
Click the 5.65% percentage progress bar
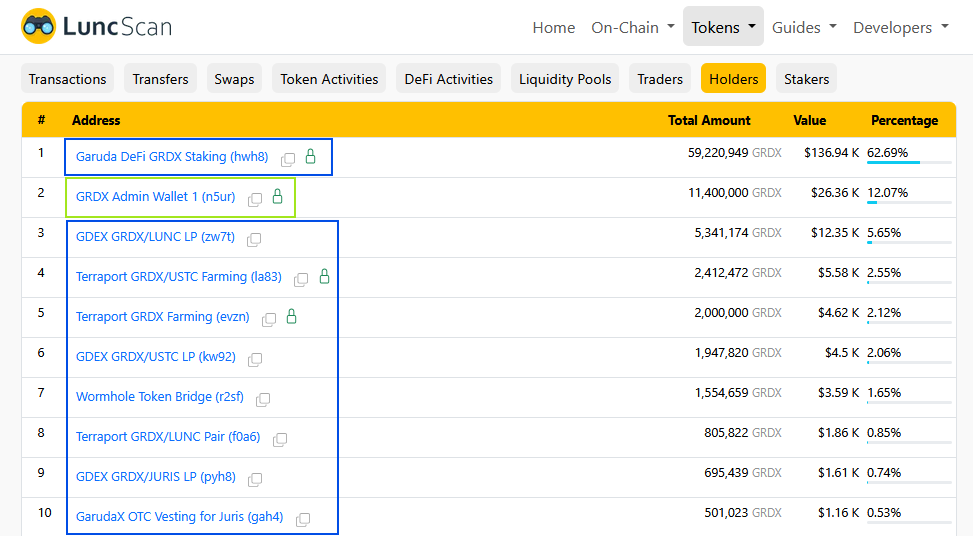909,243
